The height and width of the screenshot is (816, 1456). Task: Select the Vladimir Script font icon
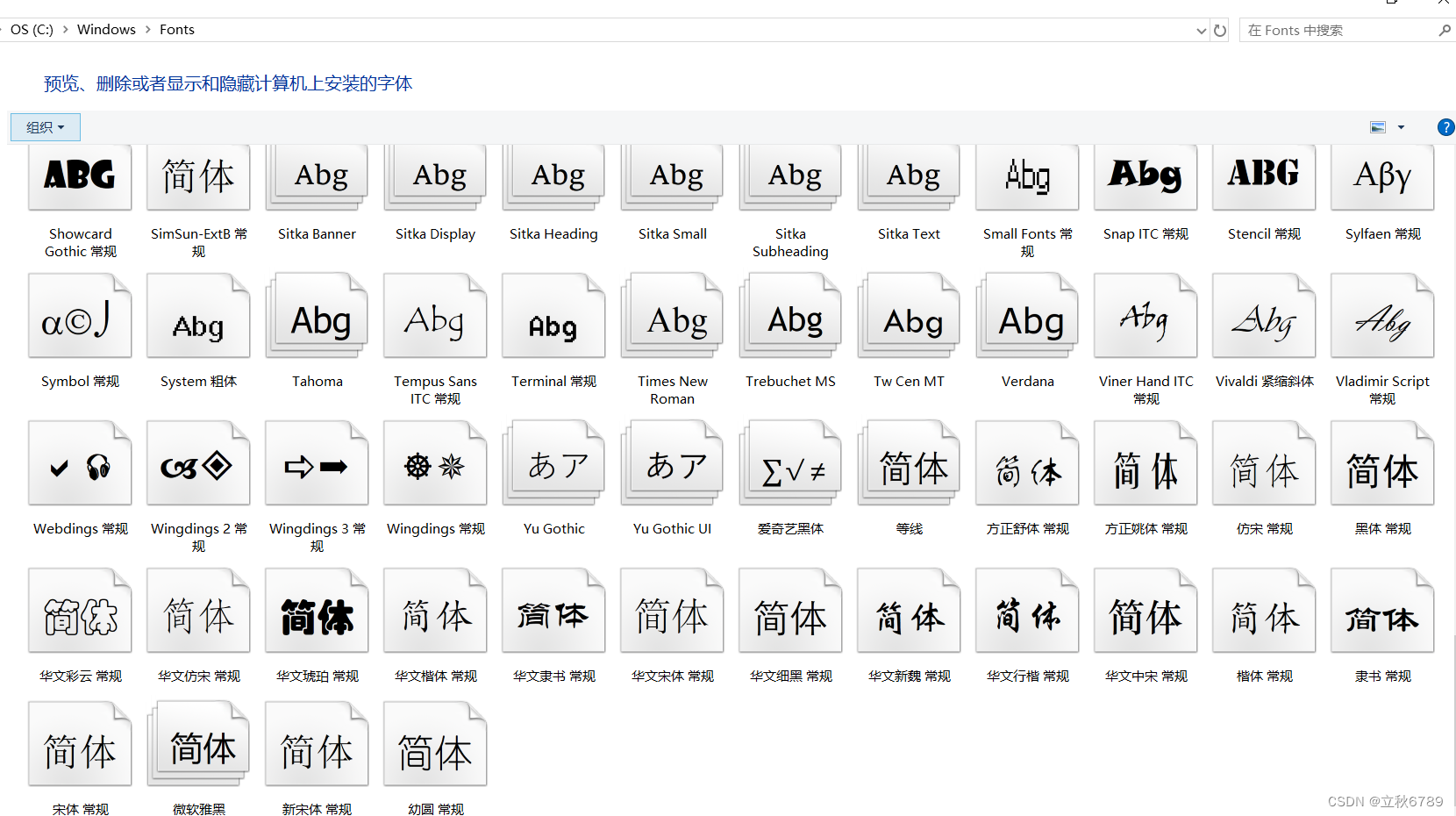point(1382,316)
